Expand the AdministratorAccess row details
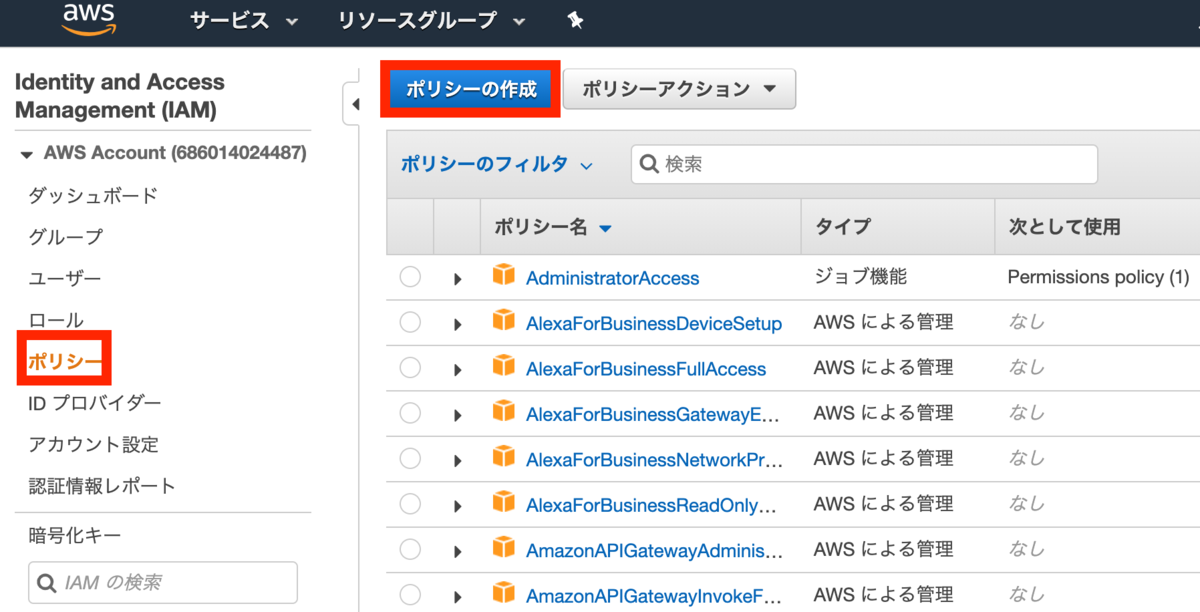Viewport: 1200px width, 612px height. click(458, 279)
